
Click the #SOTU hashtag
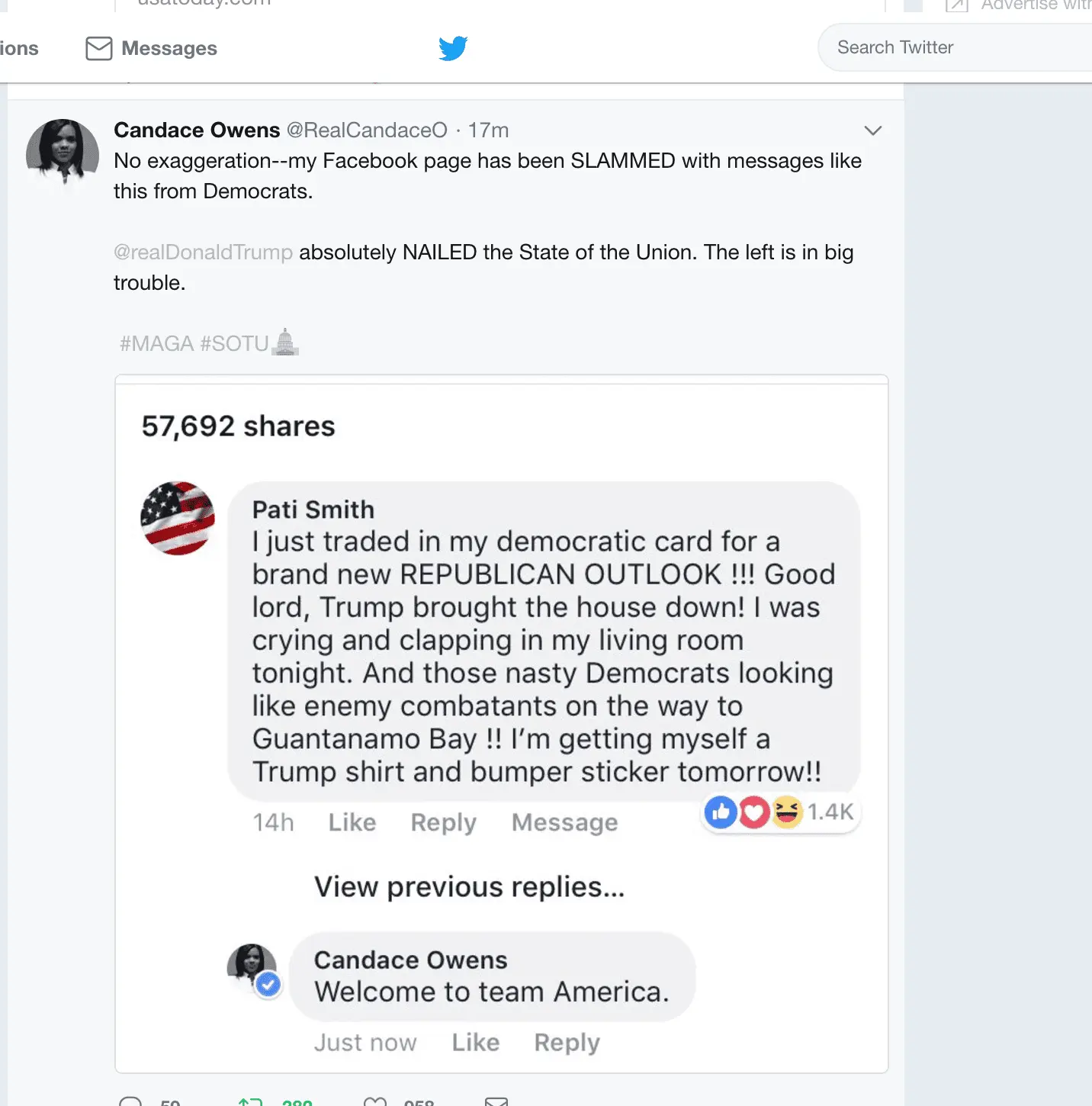pos(234,344)
